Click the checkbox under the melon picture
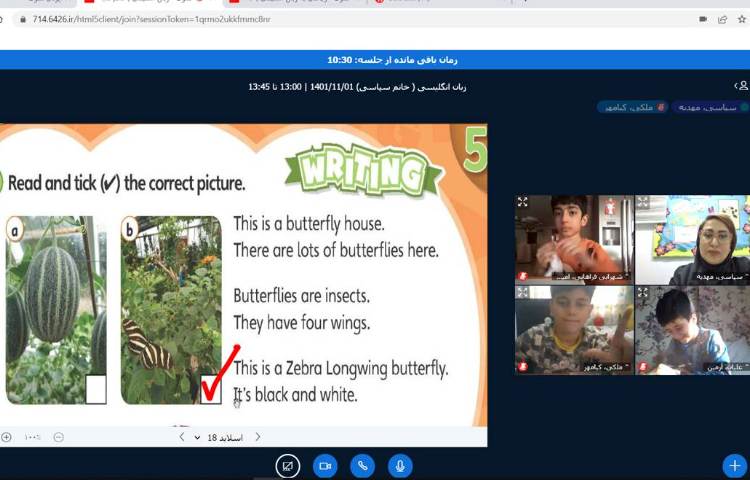The height and width of the screenshot is (480, 750). pyautogui.click(x=96, y=388)
